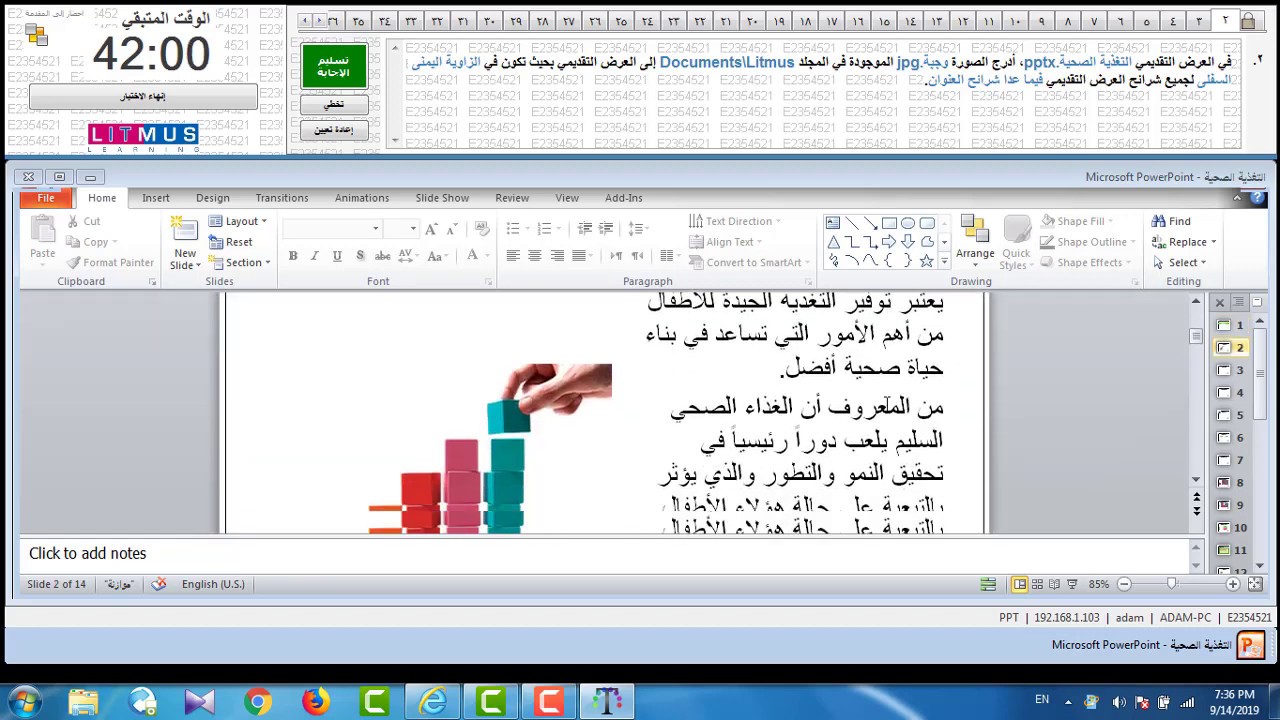This screenshot has width=1280, height=720.
Task: Select the Text Box shape
Action: coord(833,223)
